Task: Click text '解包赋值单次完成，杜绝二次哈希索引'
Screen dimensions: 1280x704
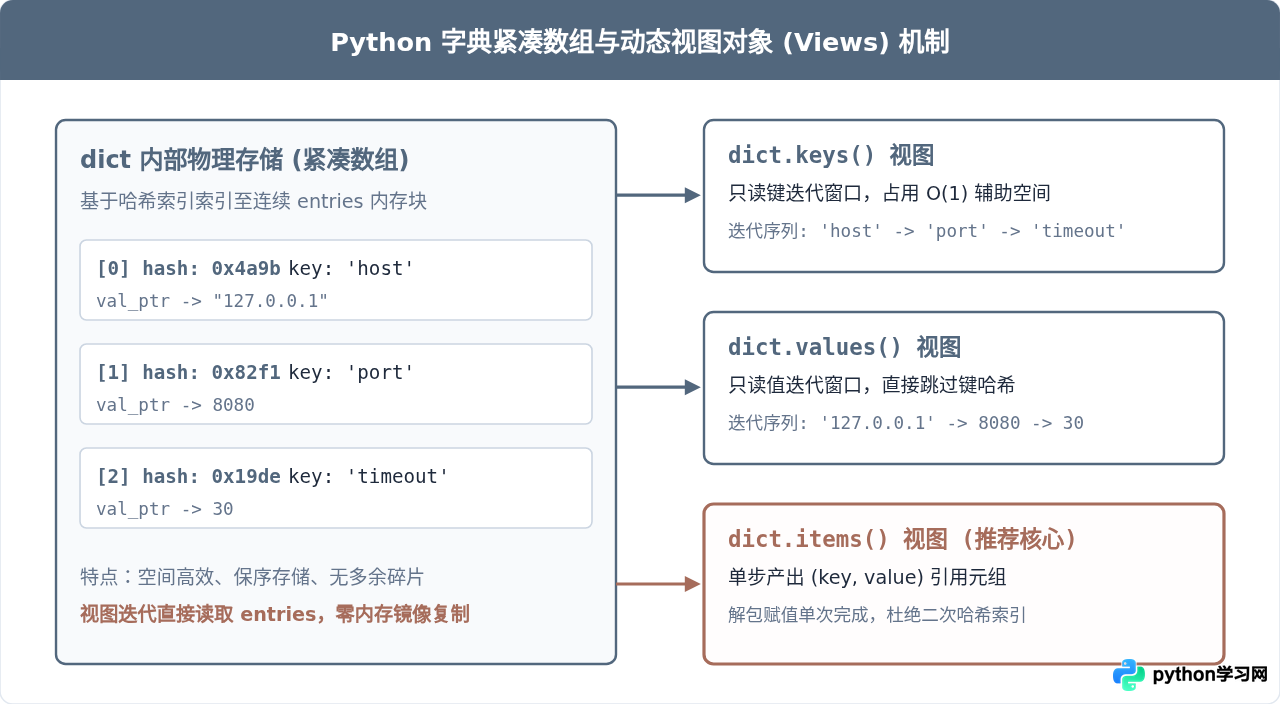Action: [x=877, y=615]
